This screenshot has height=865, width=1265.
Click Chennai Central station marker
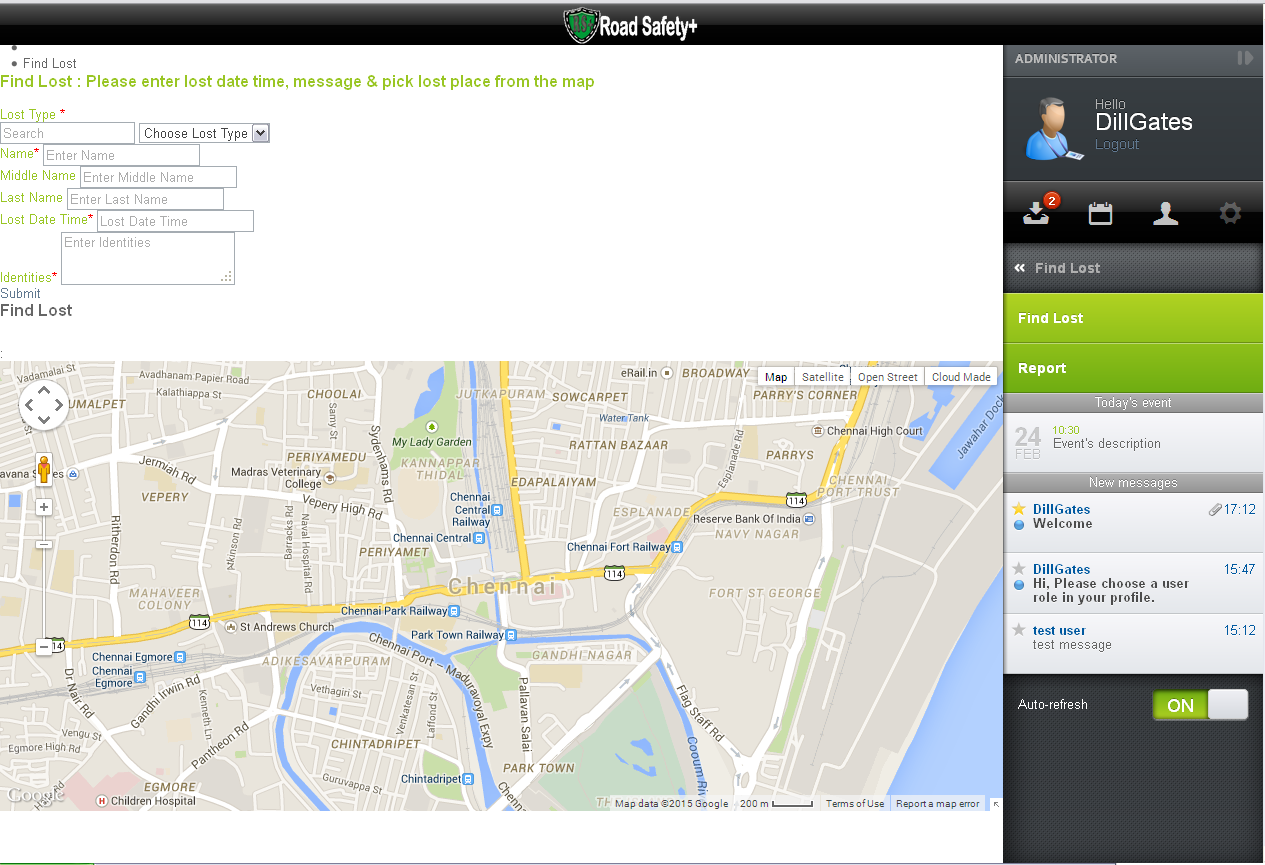pos(479,538)
